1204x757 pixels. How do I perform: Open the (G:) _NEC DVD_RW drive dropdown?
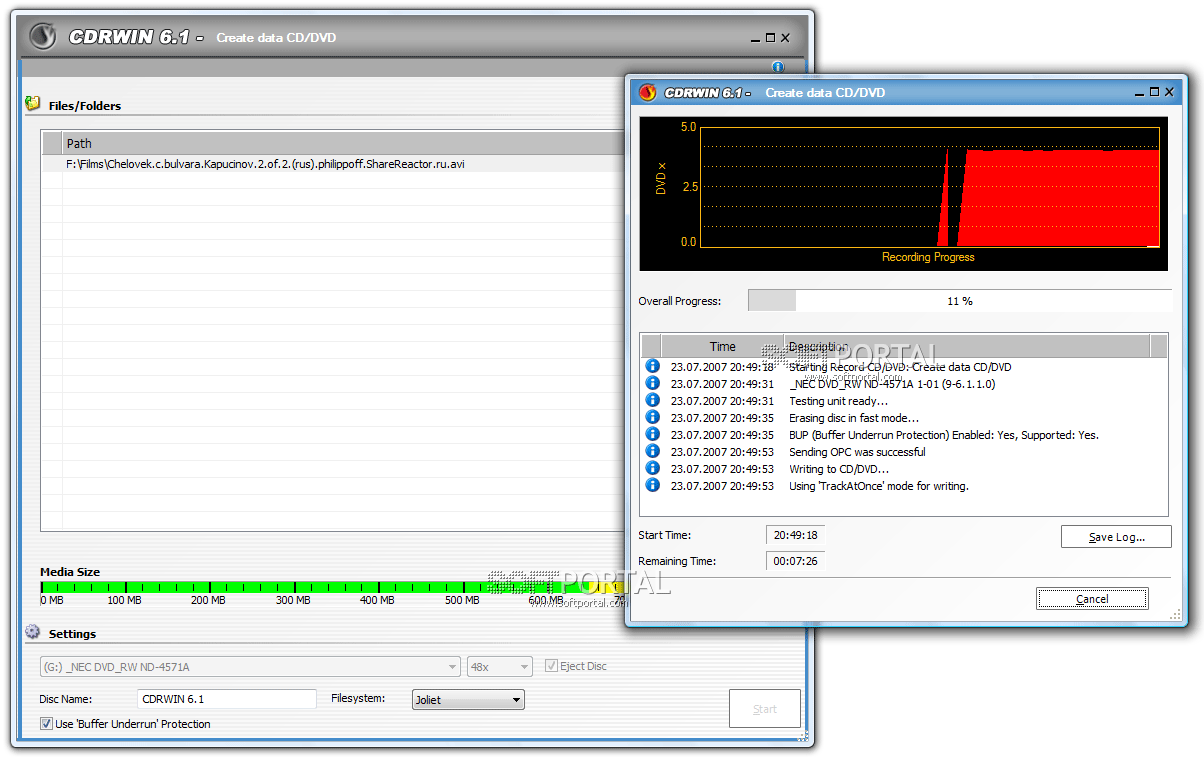(251, 667)
